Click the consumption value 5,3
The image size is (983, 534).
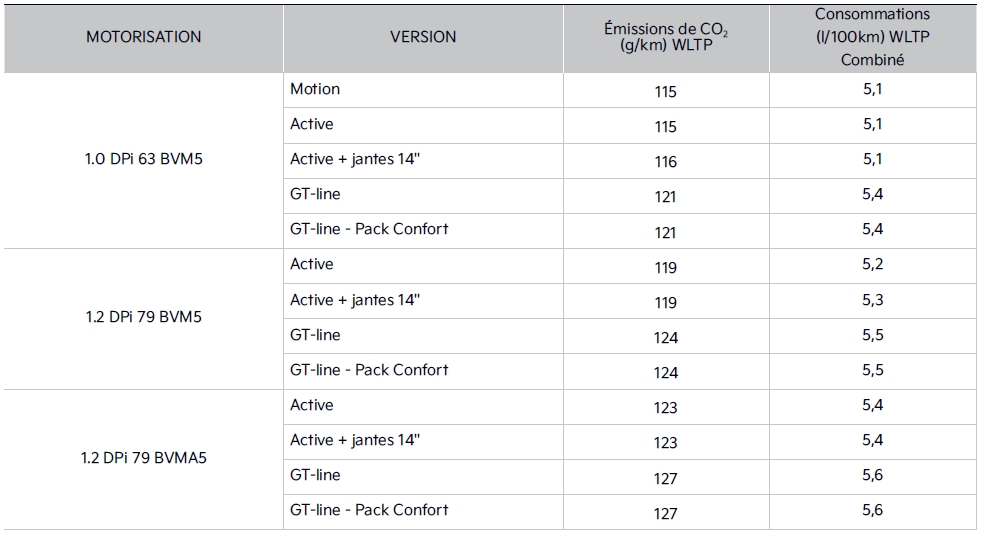[872, 300]
